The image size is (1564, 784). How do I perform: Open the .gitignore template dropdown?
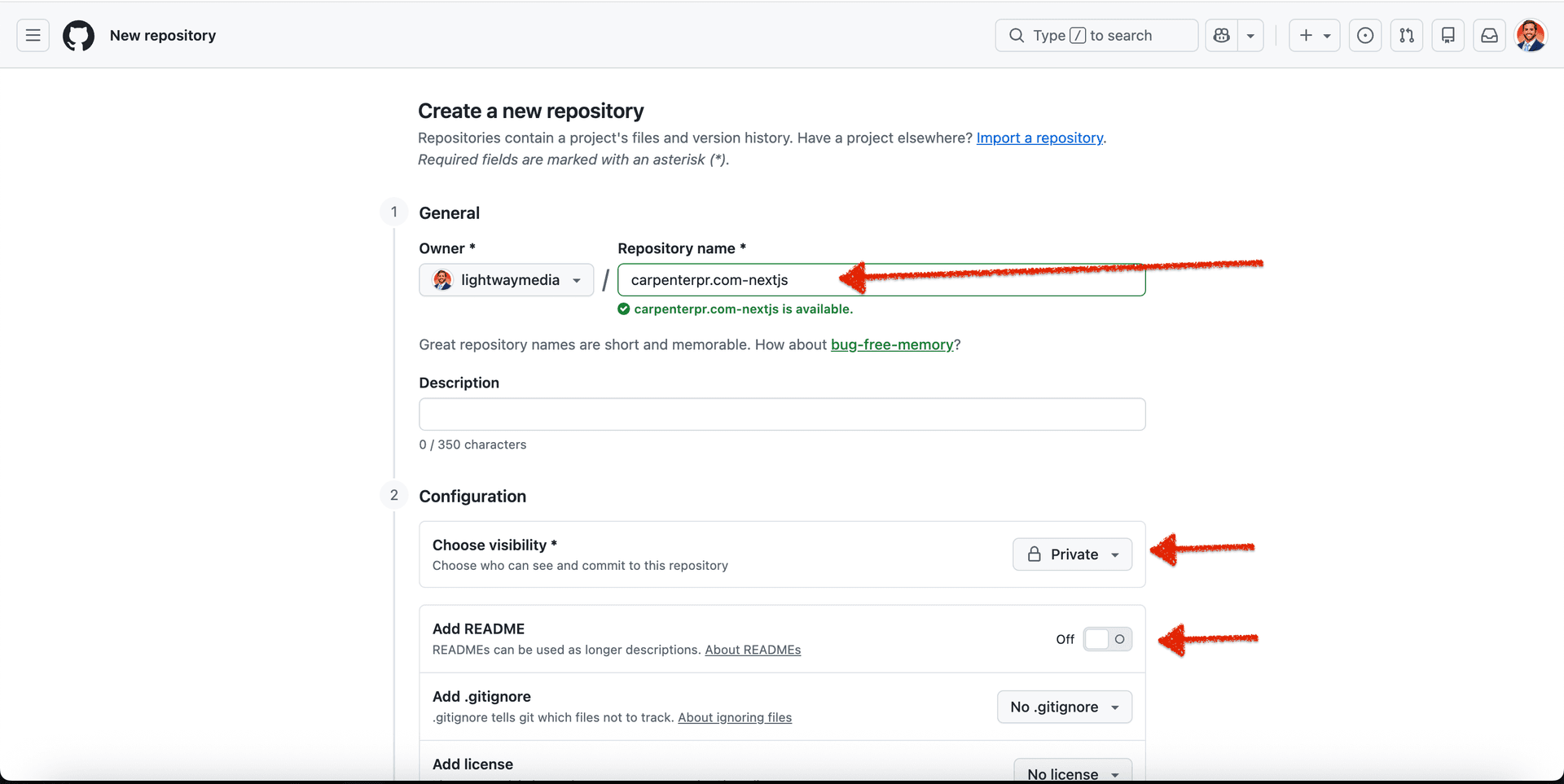(x=1064, y=707)
